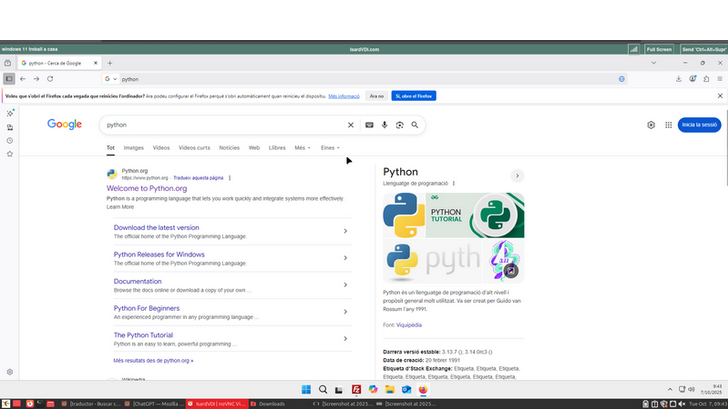
Task: Clear the search box with the X icon
Action: 350,125
